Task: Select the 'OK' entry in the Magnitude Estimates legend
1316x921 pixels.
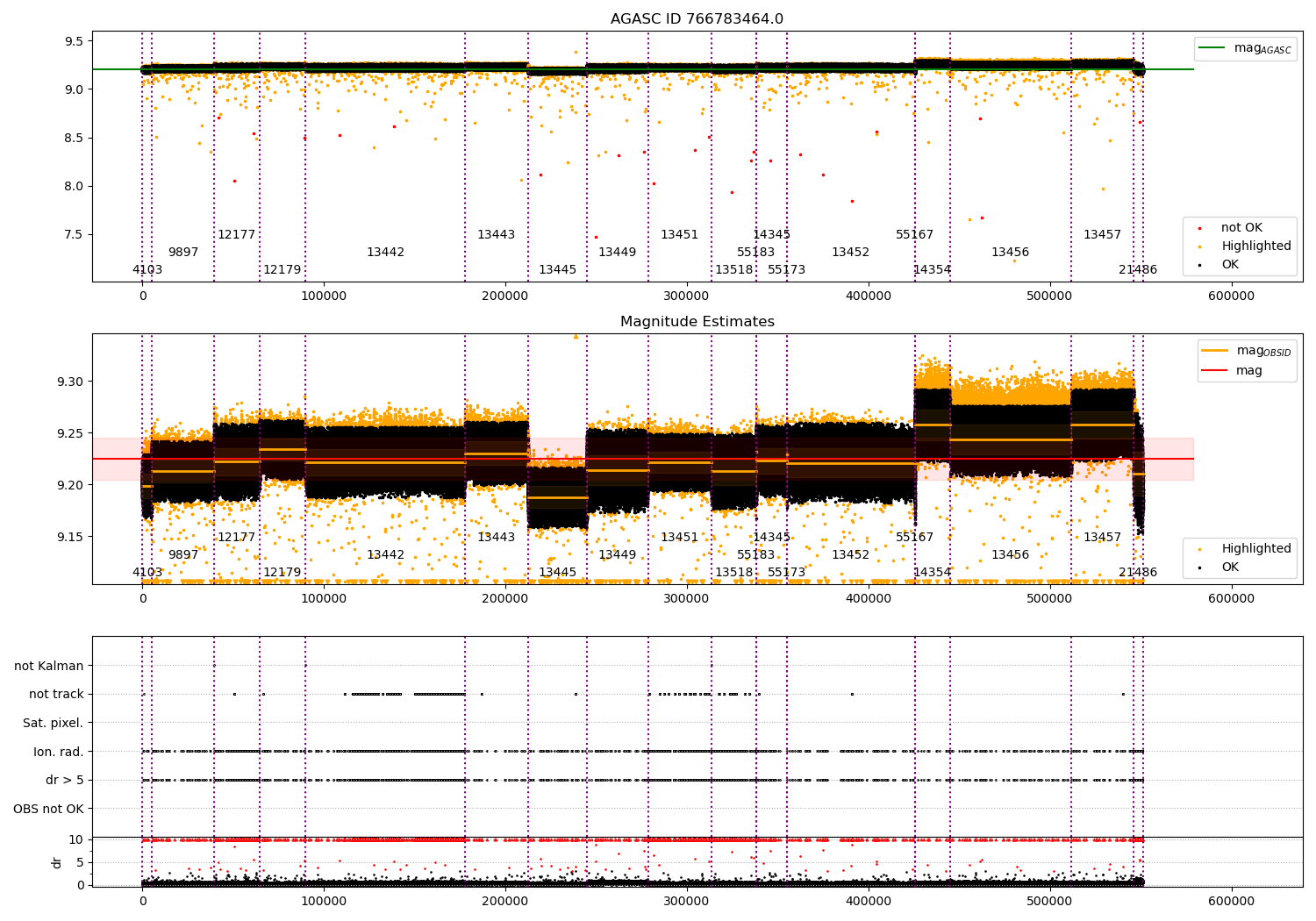Action: click(1230, 568)
